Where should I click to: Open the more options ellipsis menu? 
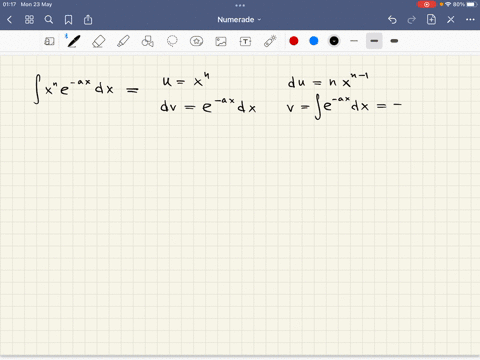pyautogui.click(x=470, y=20)
